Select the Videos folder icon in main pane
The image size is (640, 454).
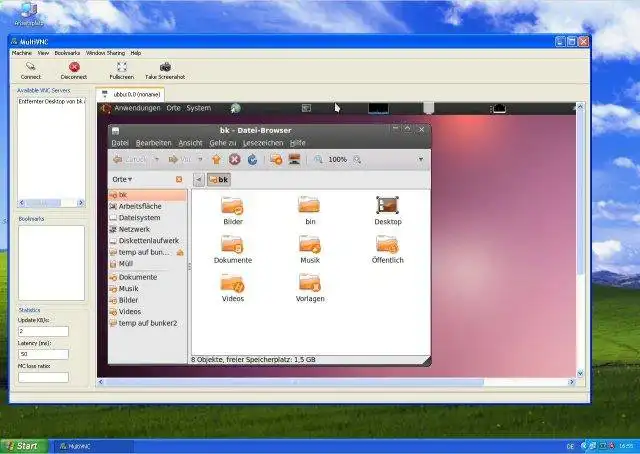point(233,283)
